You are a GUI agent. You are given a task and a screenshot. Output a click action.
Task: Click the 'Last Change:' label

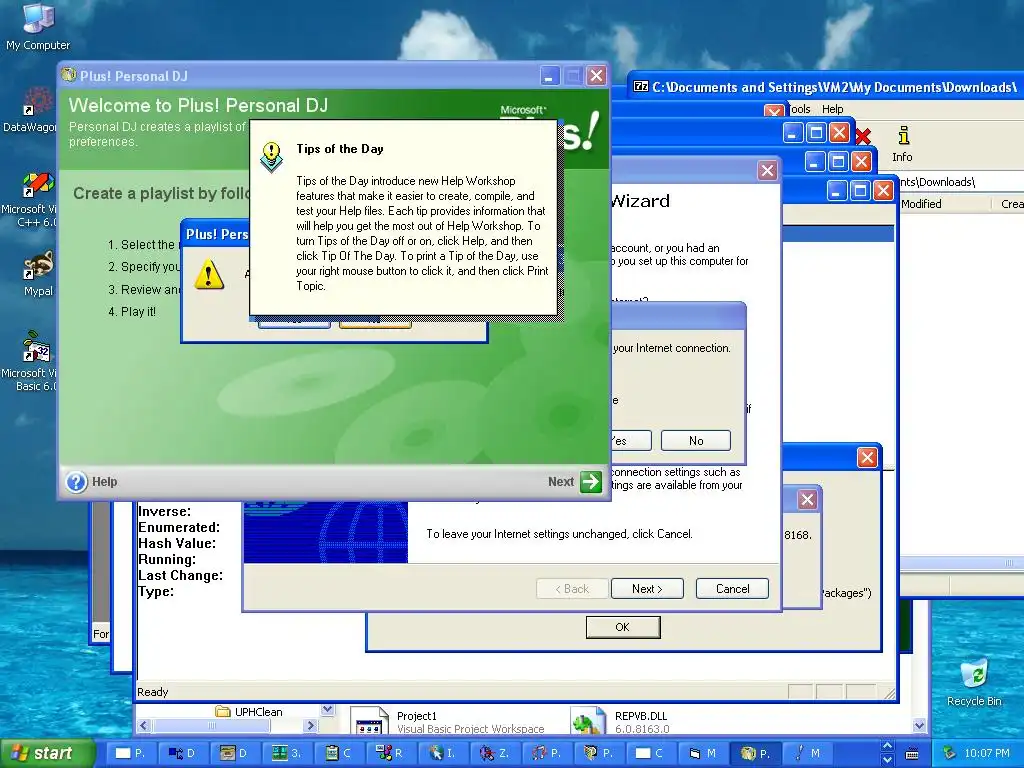[x=180, y=575]
